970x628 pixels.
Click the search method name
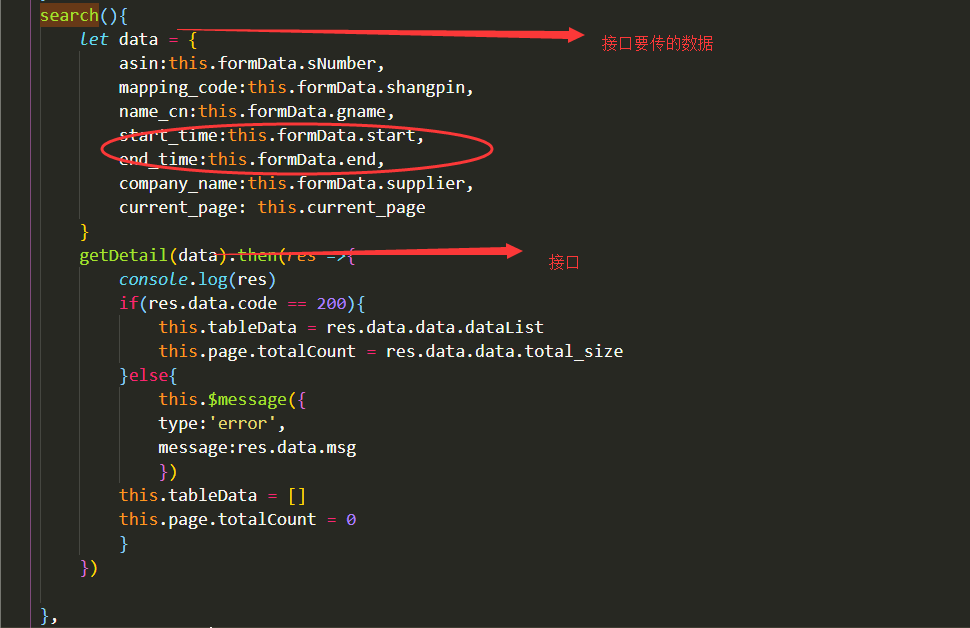coord(69,15)
